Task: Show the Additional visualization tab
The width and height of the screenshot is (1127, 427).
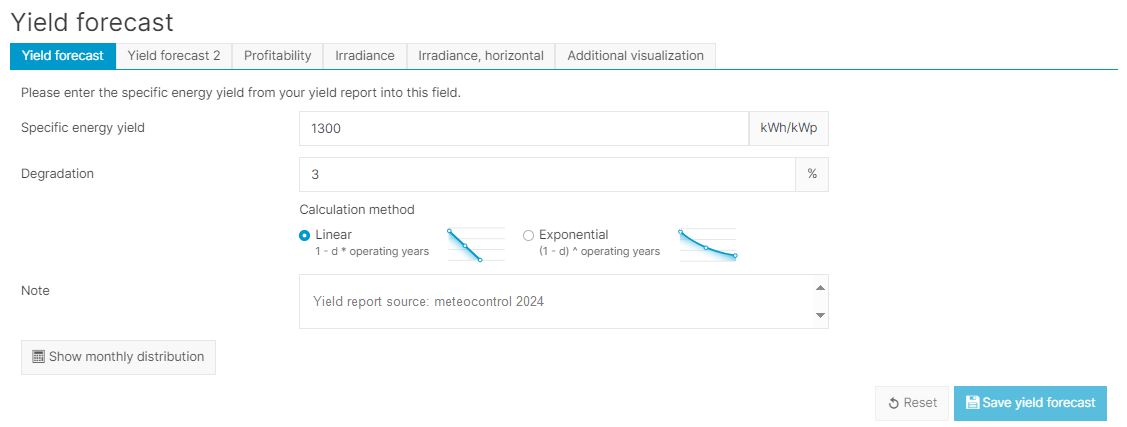Action: [635, 56]
